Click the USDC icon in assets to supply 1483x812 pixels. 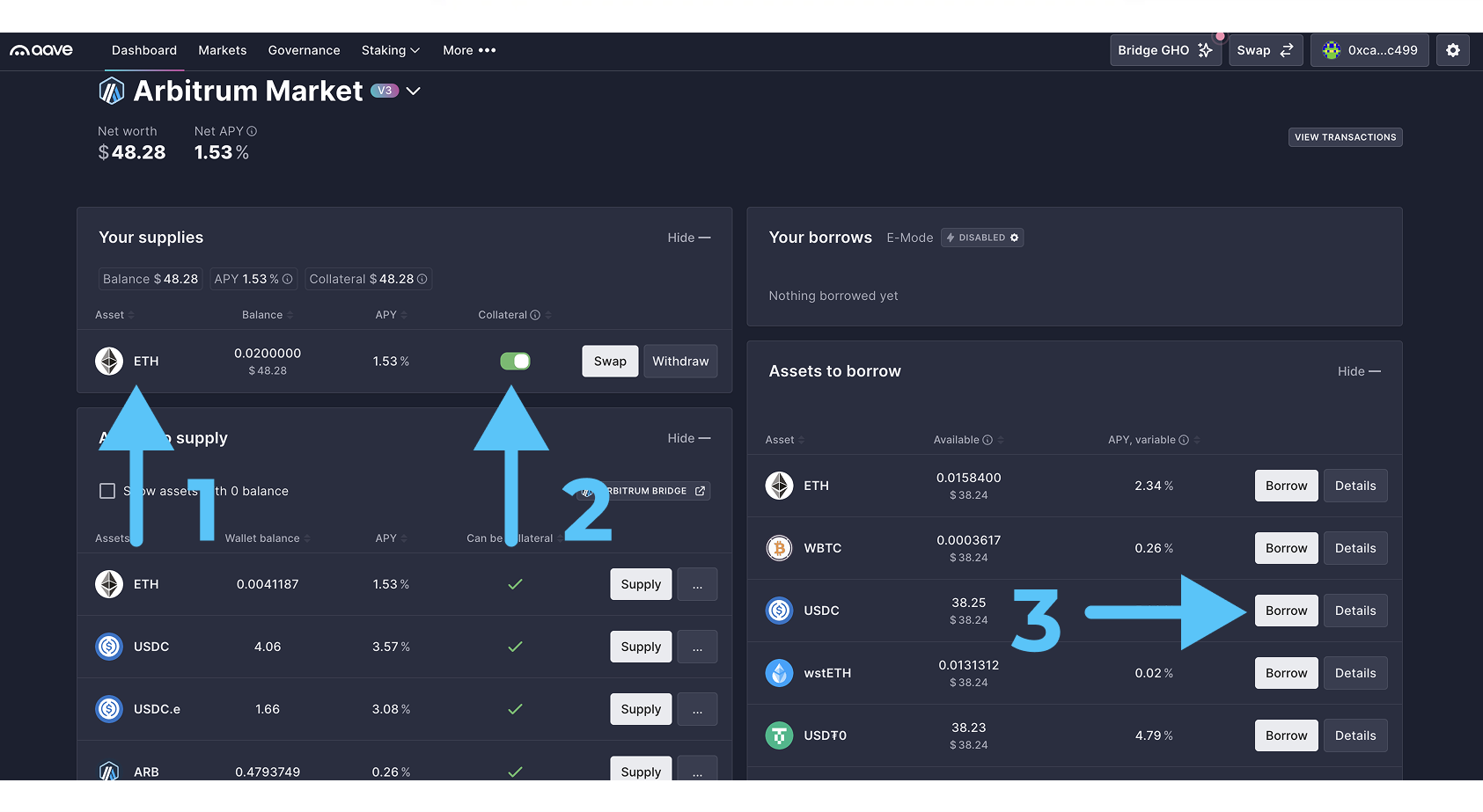point(109,647)
